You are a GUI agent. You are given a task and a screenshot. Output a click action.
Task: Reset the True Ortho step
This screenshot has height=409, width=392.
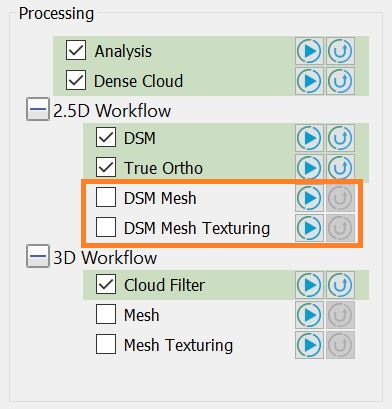coord(340,168)
